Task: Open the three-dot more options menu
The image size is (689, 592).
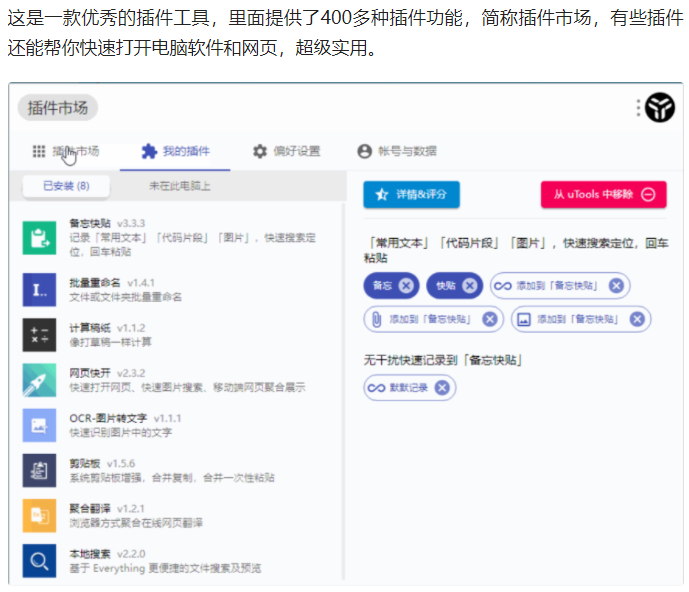Action: [x=638, y=108]
